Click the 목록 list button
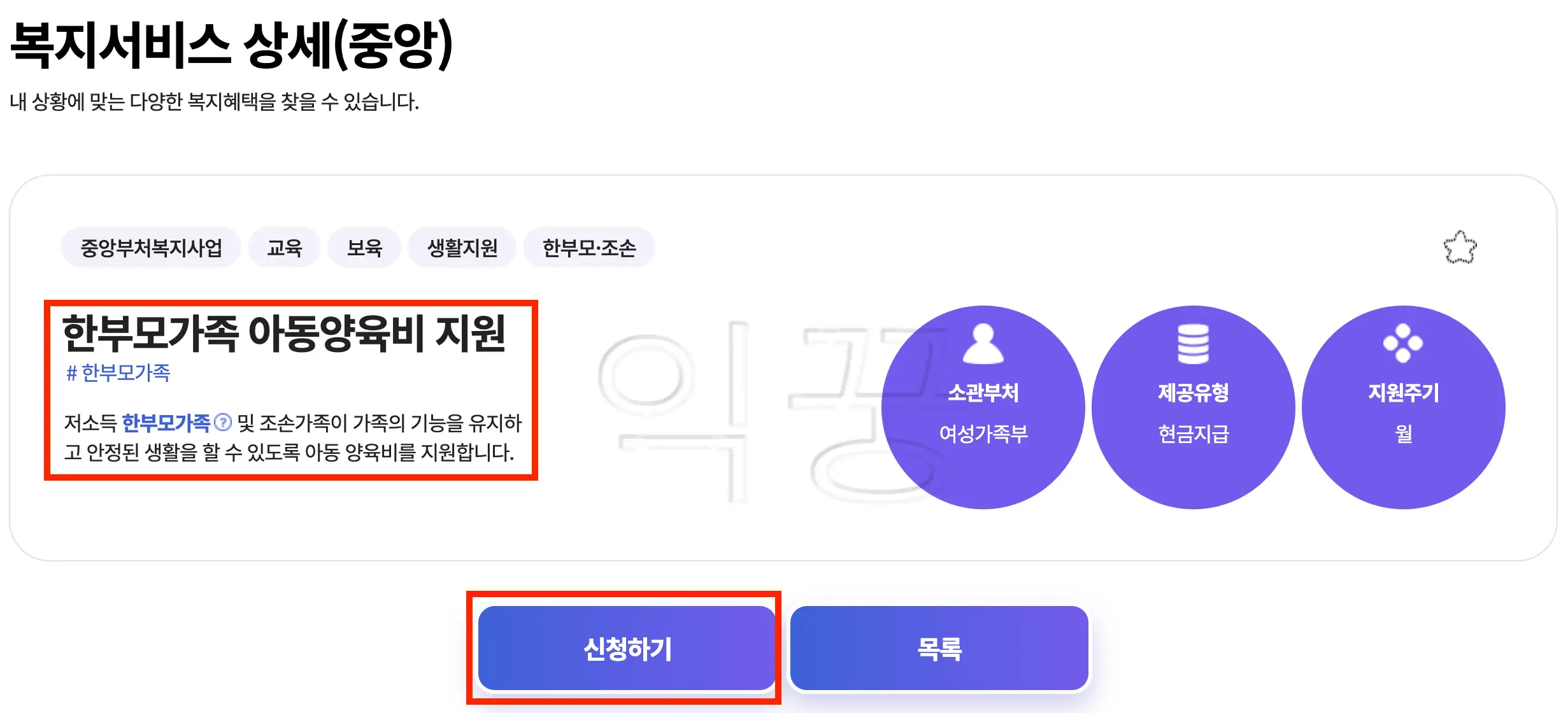Viewport: 1568px width, 713px height. pyautogui.click(x=939, y=648)
